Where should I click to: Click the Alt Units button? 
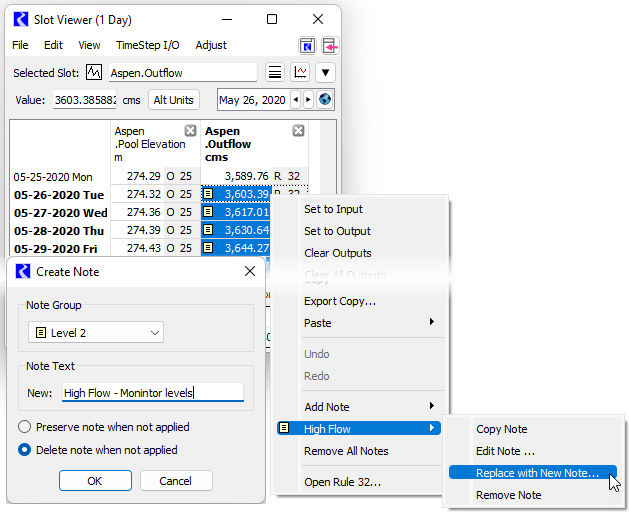click(x=173, y=100)
